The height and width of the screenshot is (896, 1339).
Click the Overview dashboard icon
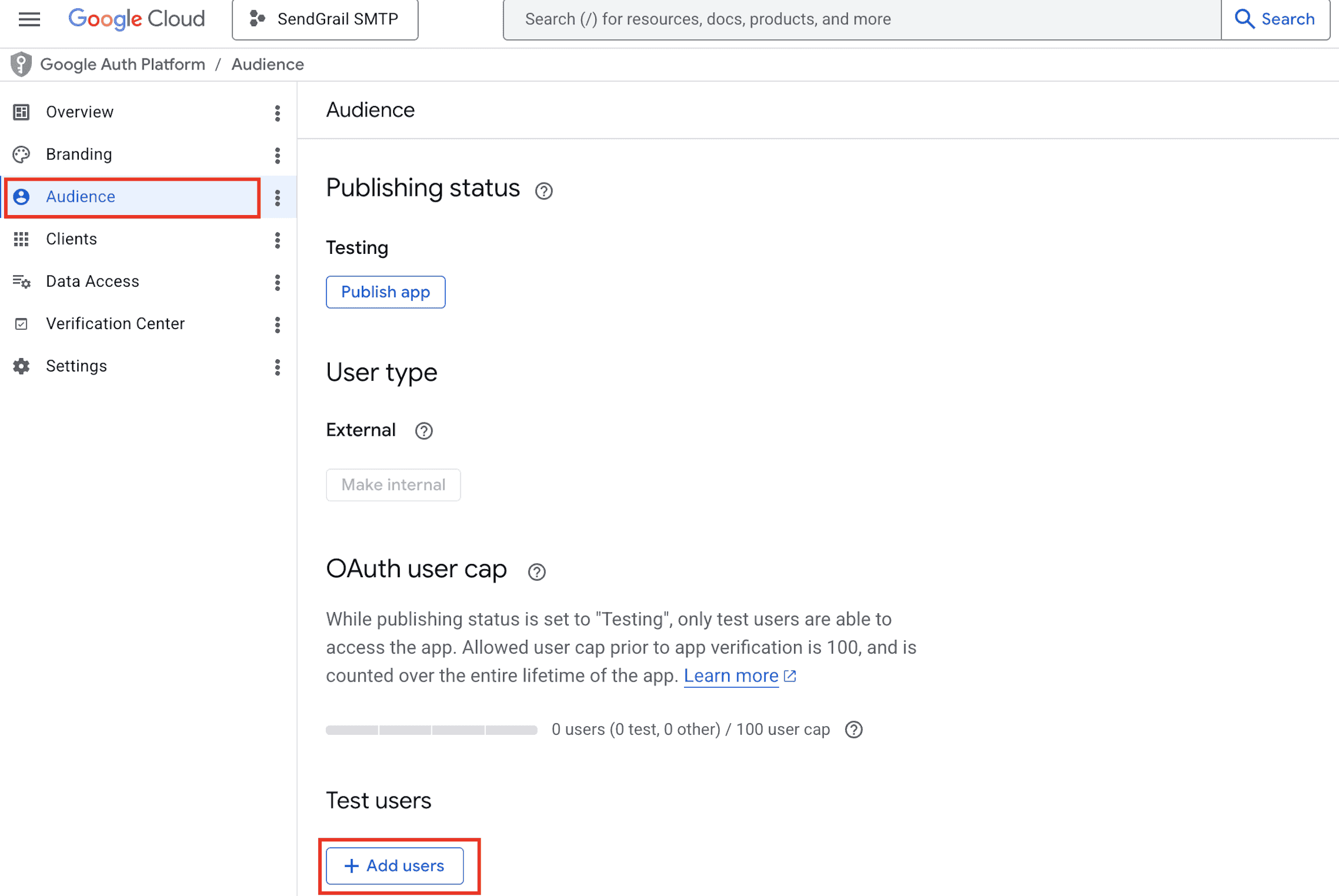(x=21, y=112)
